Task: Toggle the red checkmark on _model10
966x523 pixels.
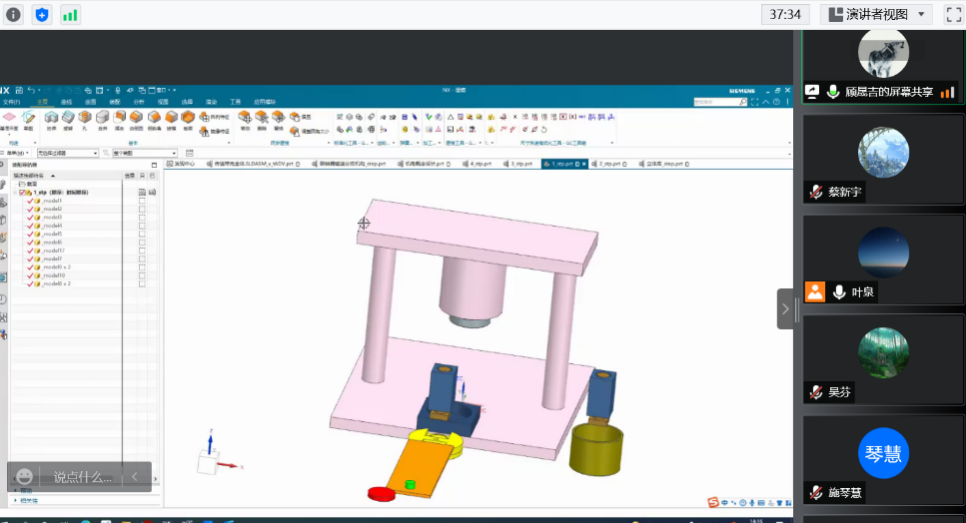Action: pos(30,275)
